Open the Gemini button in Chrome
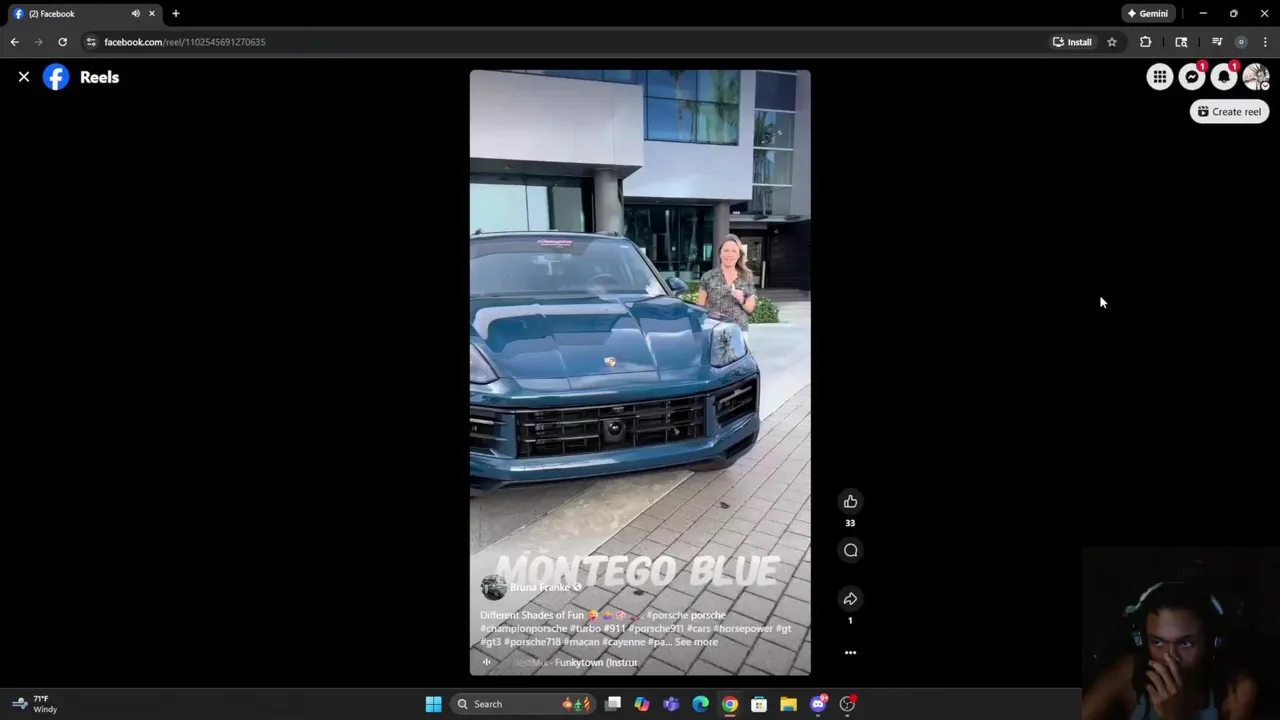The width and height of the screenshot is (1280, 720). point(1147,14)
